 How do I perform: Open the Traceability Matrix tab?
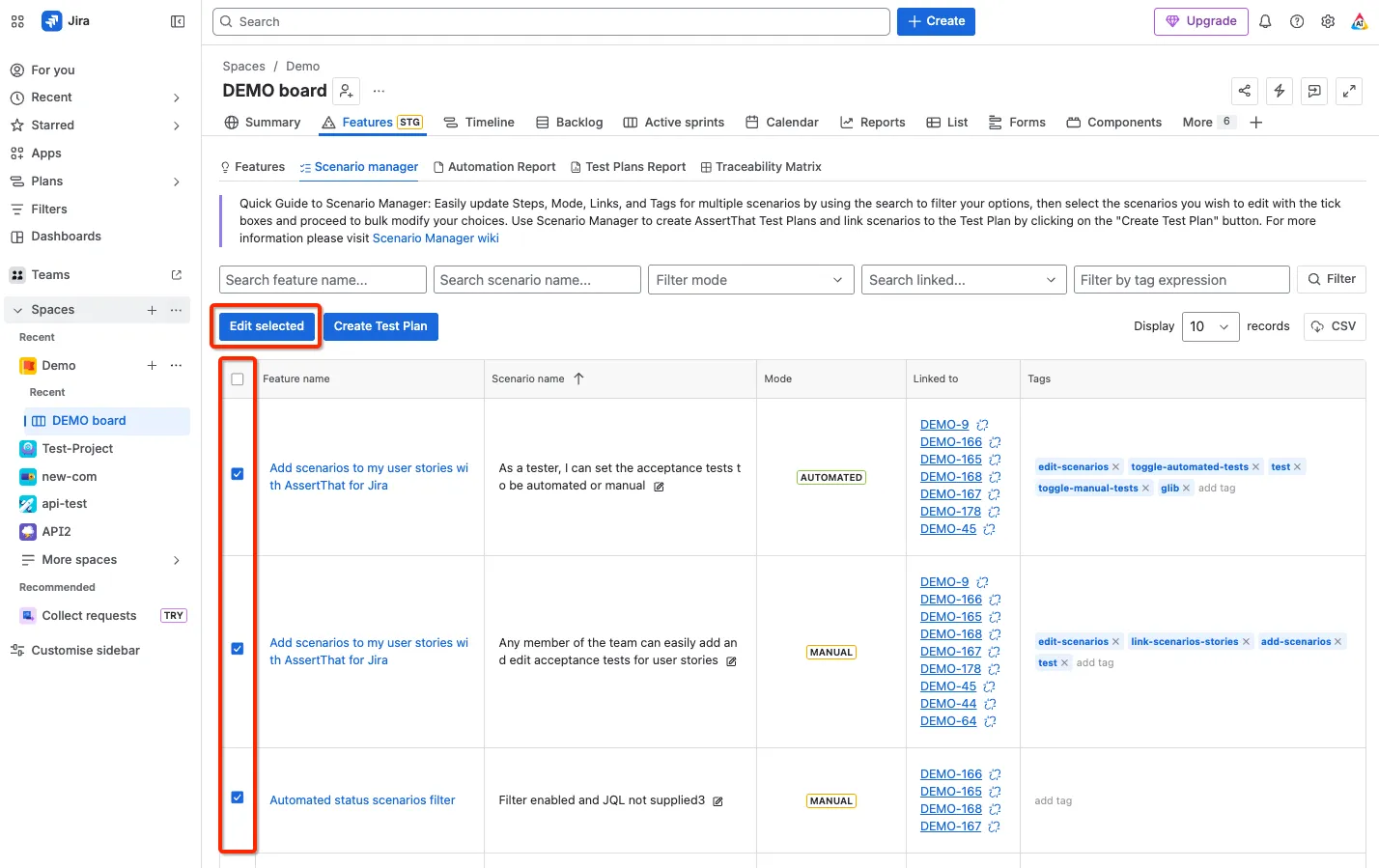click(x=761, y=167)
